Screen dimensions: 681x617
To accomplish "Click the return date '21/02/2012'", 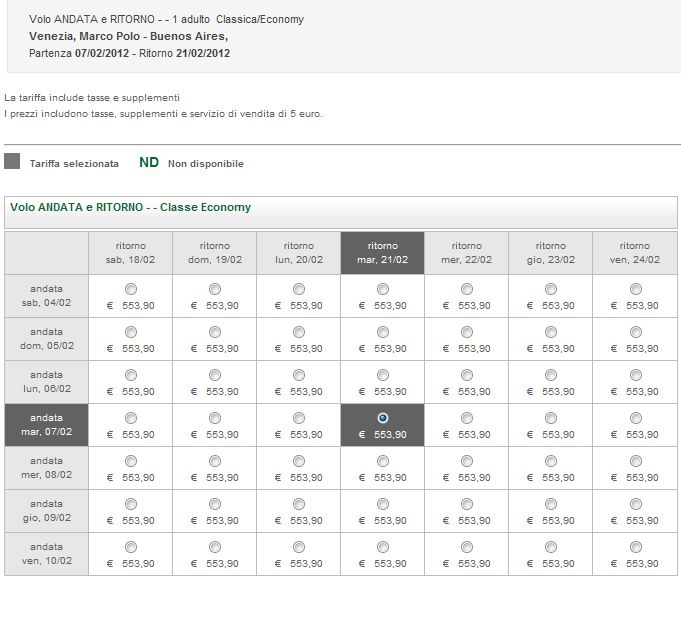I will tap(203, 53).
